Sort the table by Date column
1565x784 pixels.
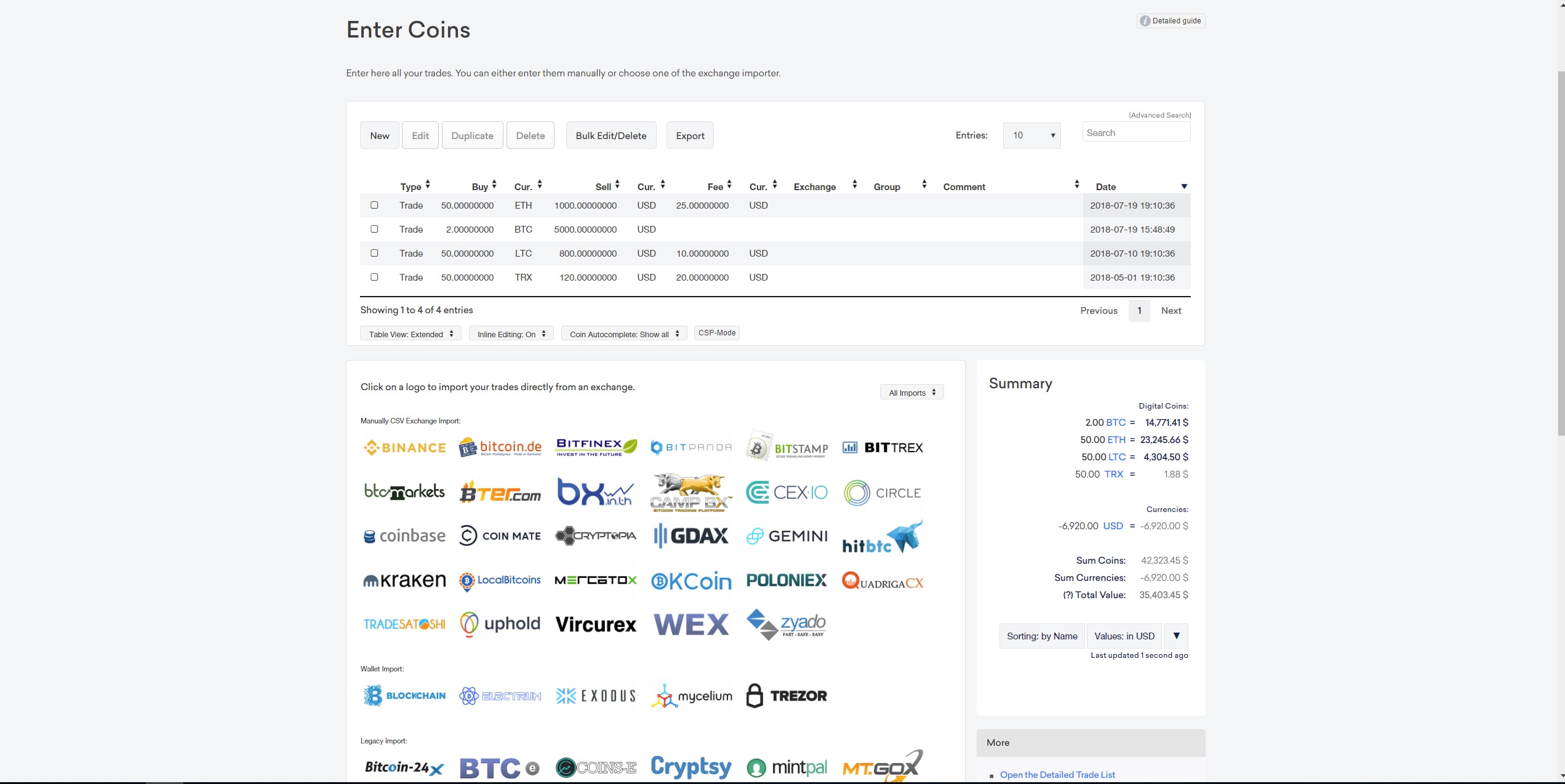(x=1136, y=186)
